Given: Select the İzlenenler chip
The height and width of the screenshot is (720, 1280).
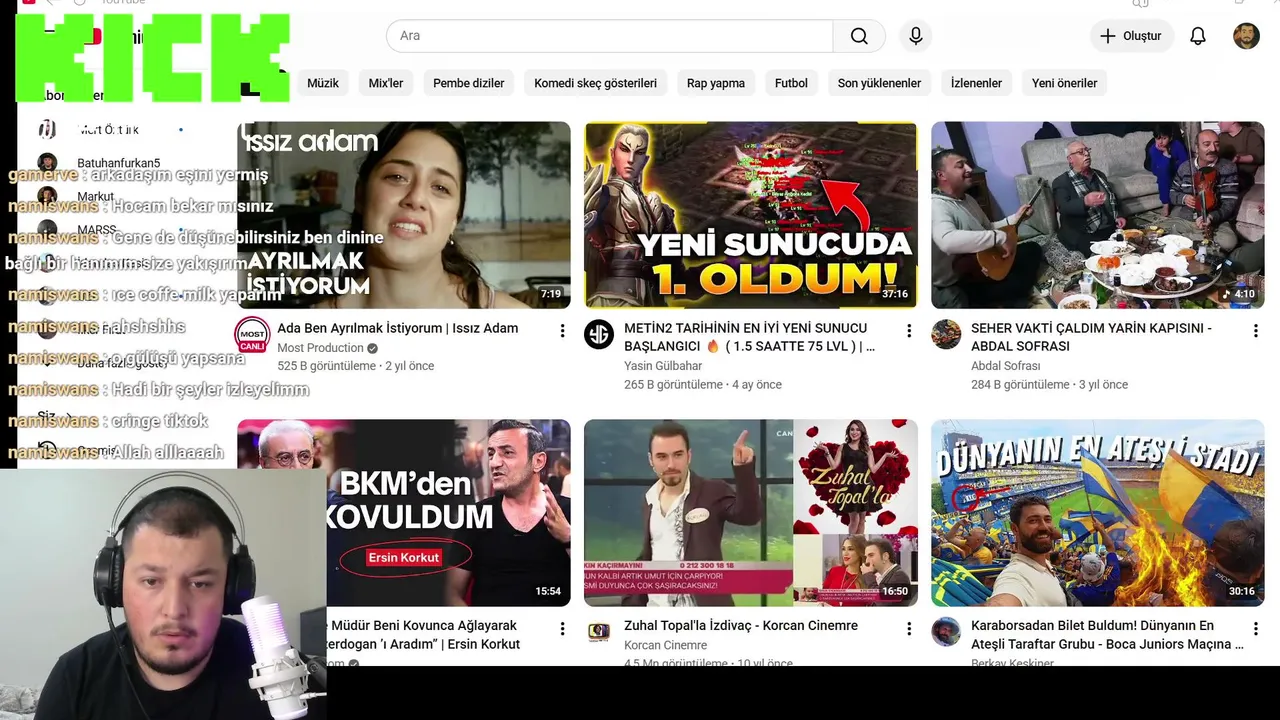Looking at the screenshot, I should pyautogui.click(x=976, y=83).
